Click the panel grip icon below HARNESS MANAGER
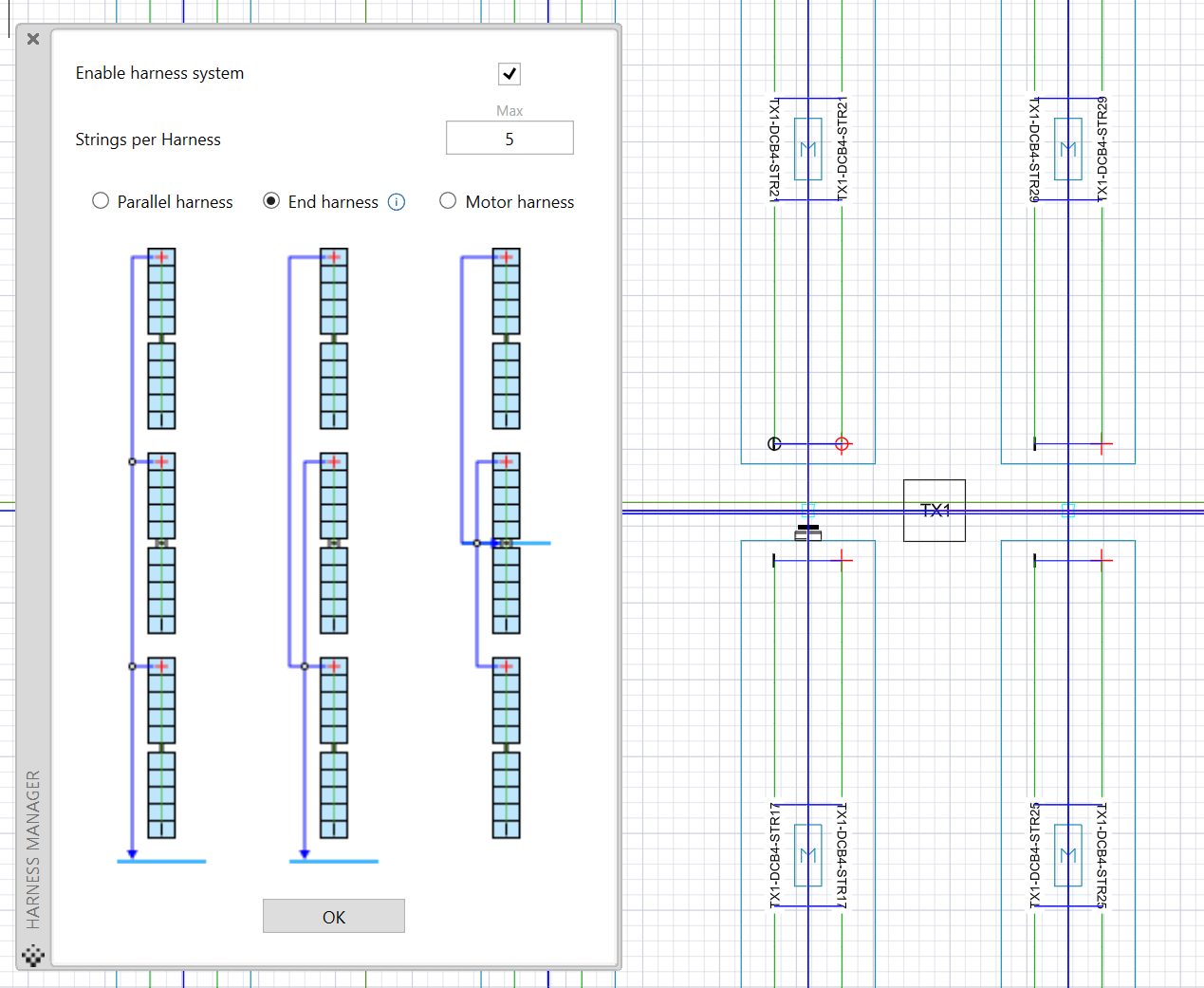 click(x=33, y=955)
